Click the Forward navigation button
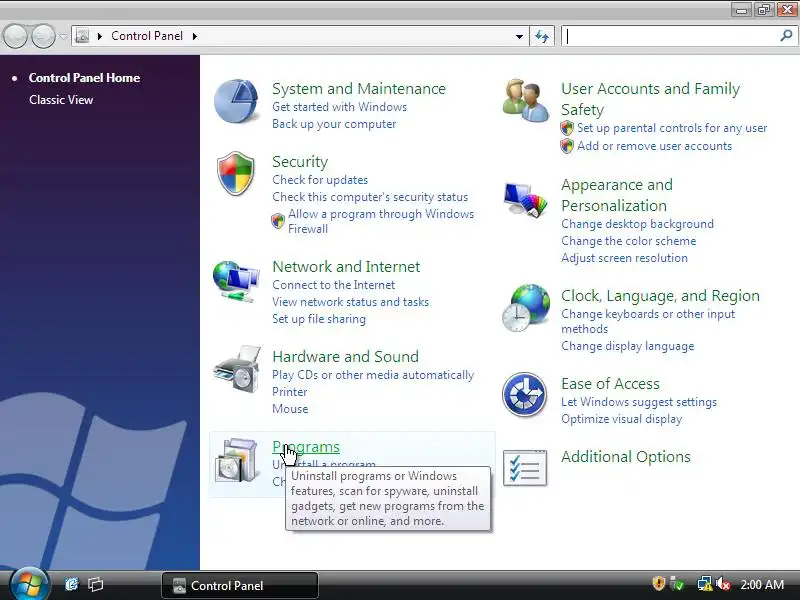Screen dimensions: 800x600 [x=44, y=36]
